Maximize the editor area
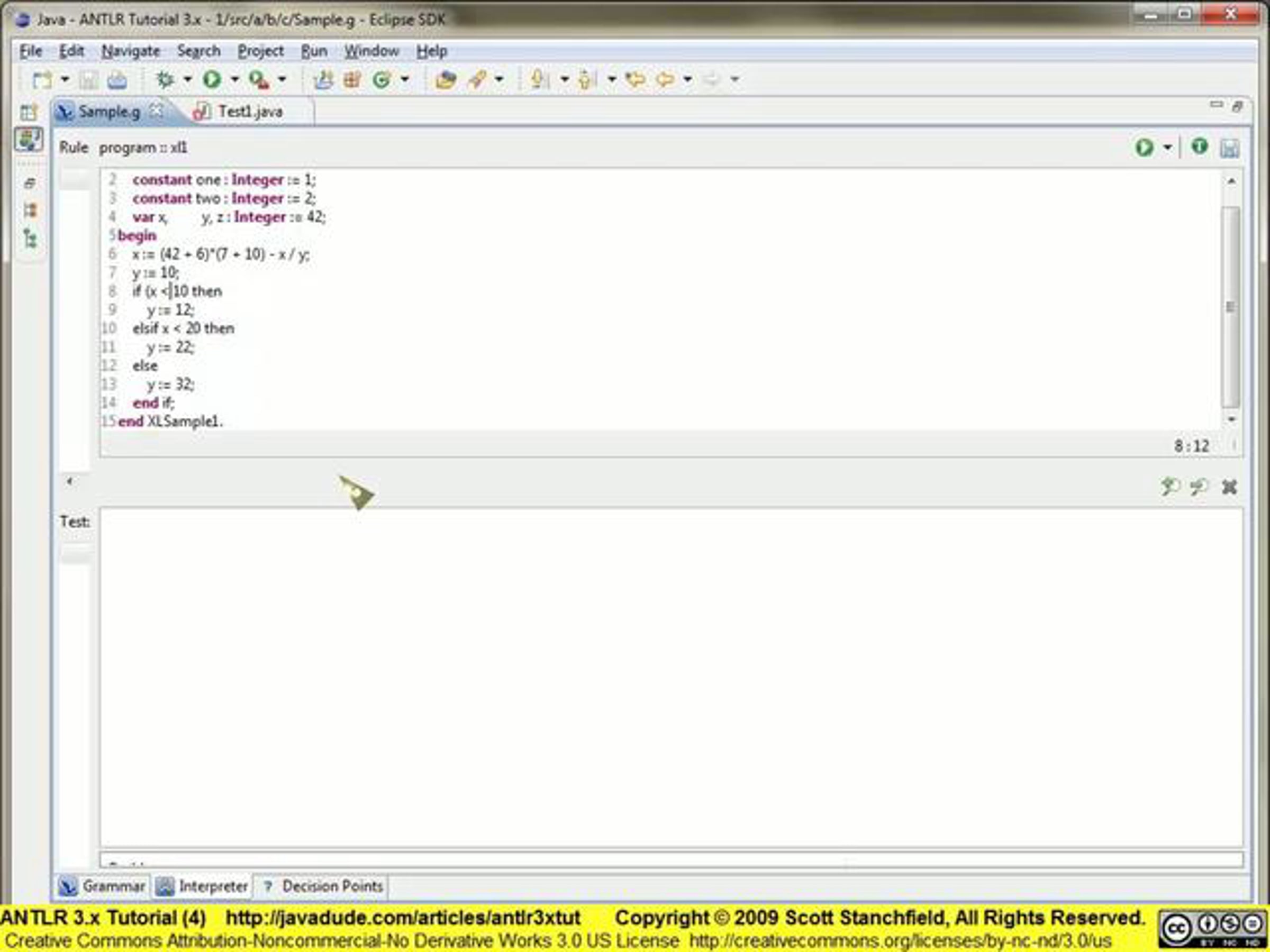The image size is (1270, 952). (x=1237, y=106)
